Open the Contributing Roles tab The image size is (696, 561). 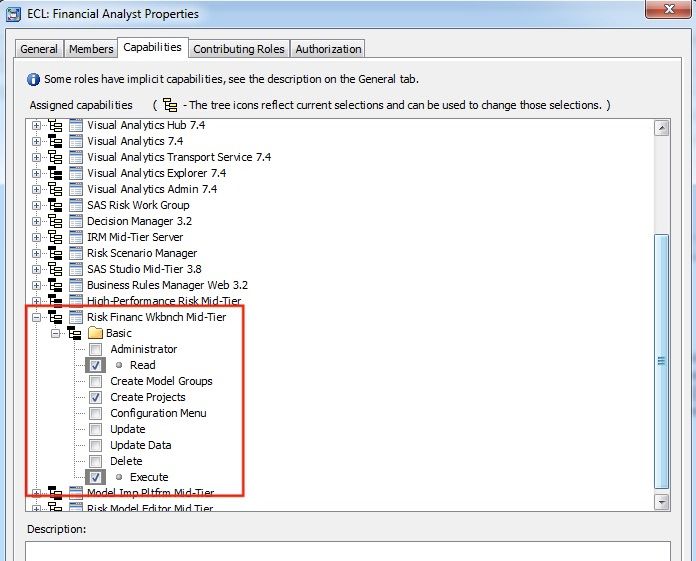pos(239,49)
